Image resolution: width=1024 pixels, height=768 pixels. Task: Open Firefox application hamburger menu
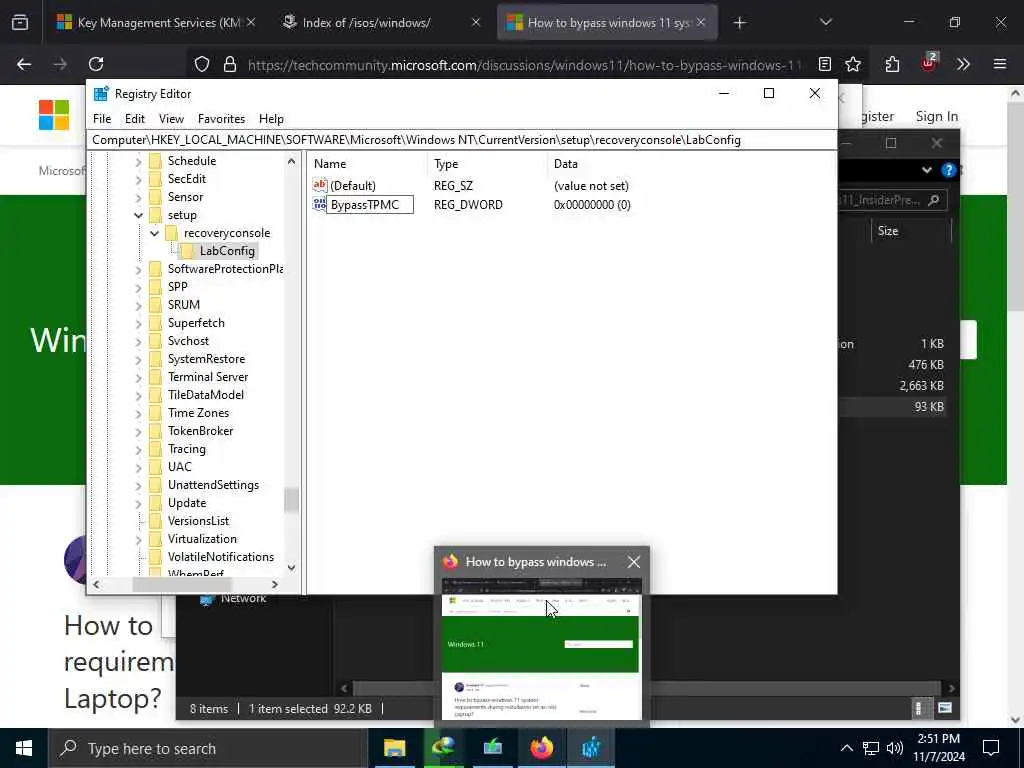1000,64
